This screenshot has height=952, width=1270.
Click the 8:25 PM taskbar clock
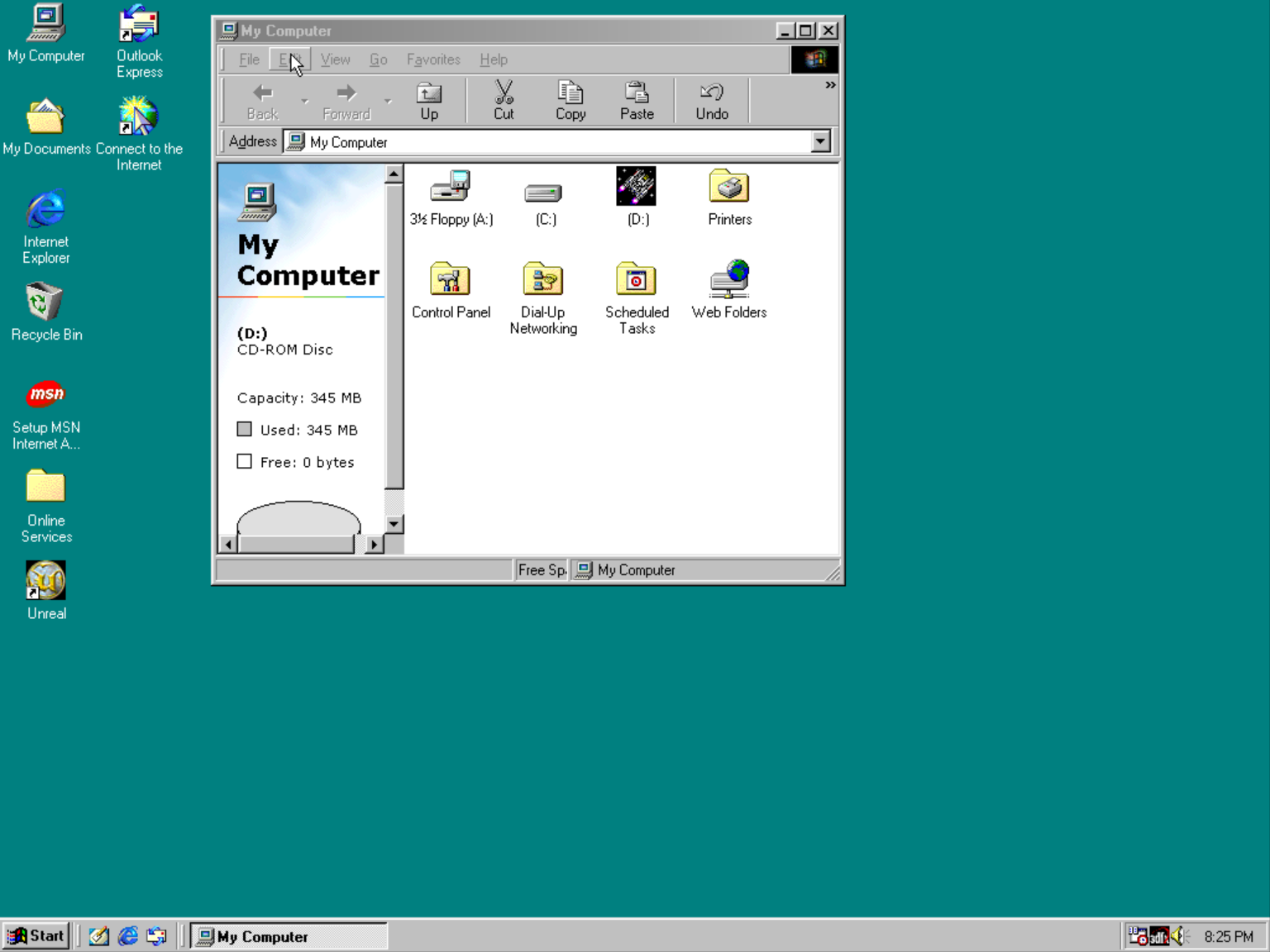[1229, 936]
